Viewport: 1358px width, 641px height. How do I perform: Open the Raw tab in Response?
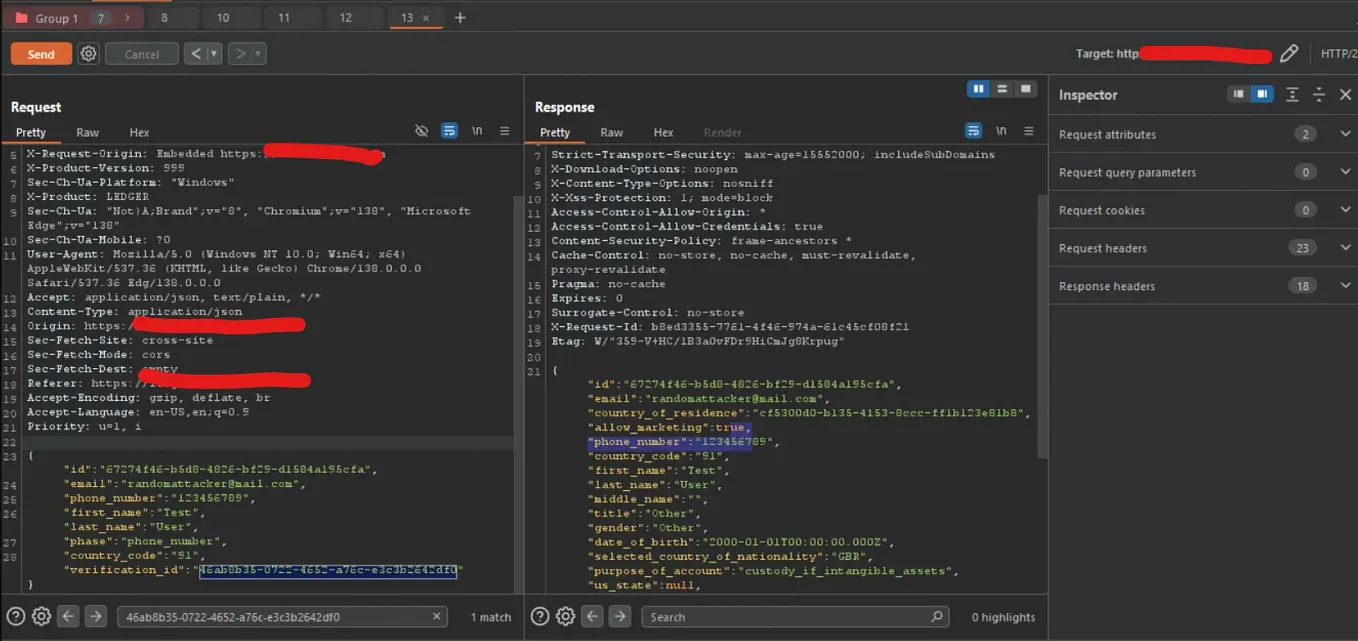(x=611, y=132)
